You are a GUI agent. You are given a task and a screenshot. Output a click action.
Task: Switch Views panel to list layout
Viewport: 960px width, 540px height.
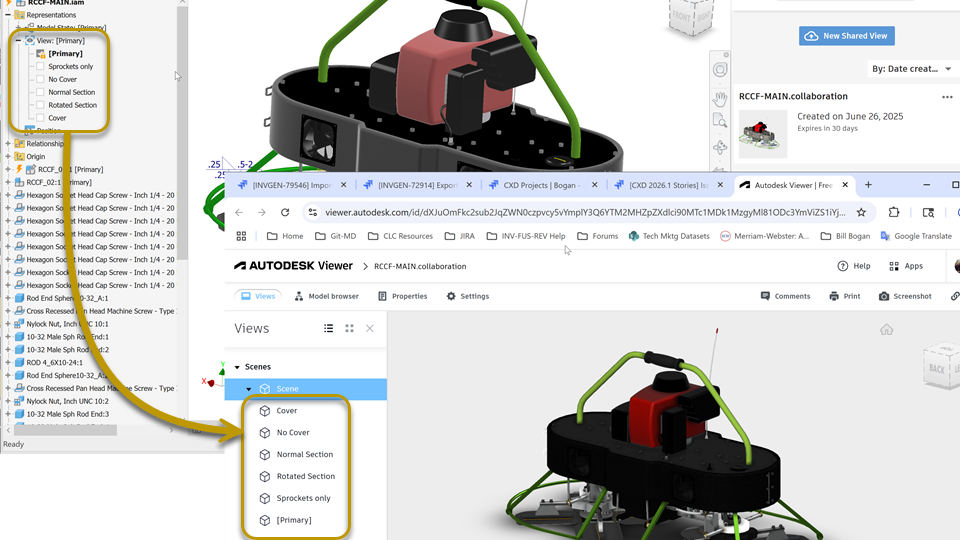pos(329,329)
